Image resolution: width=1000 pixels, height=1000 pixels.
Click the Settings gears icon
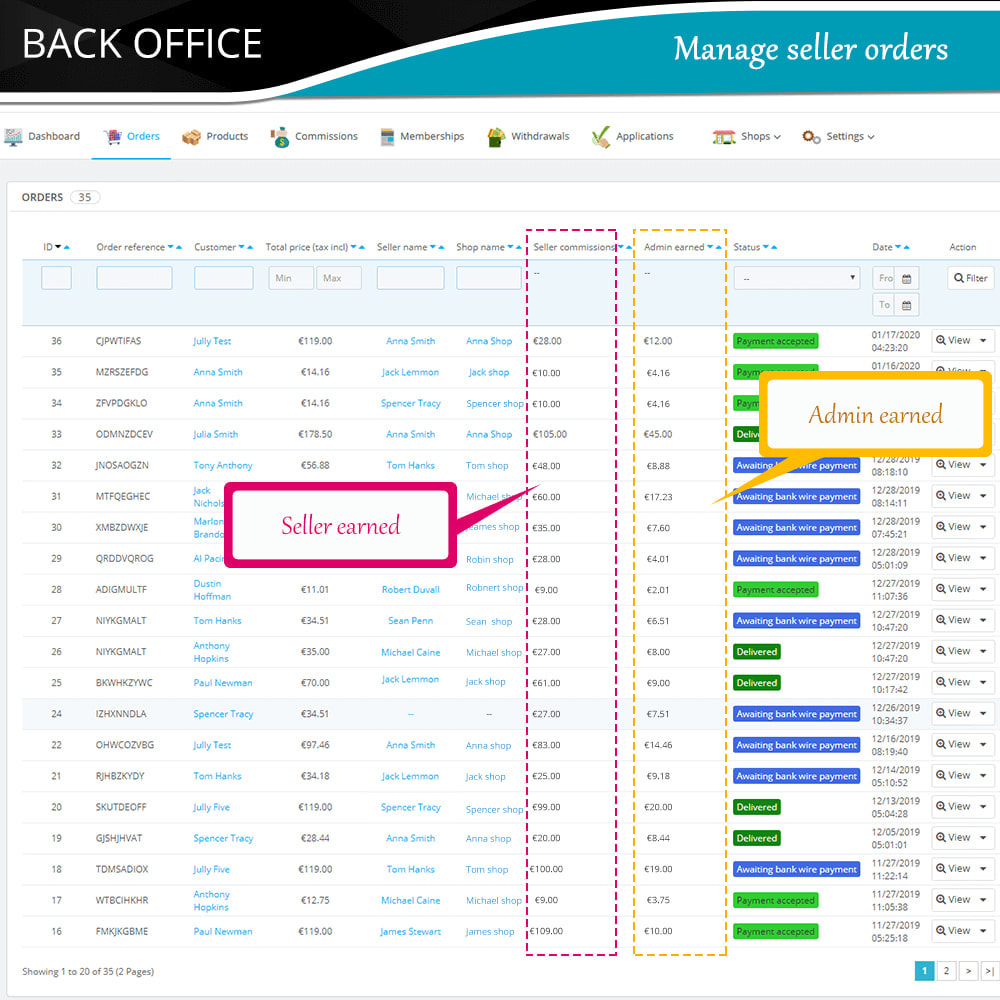point(811,137)
